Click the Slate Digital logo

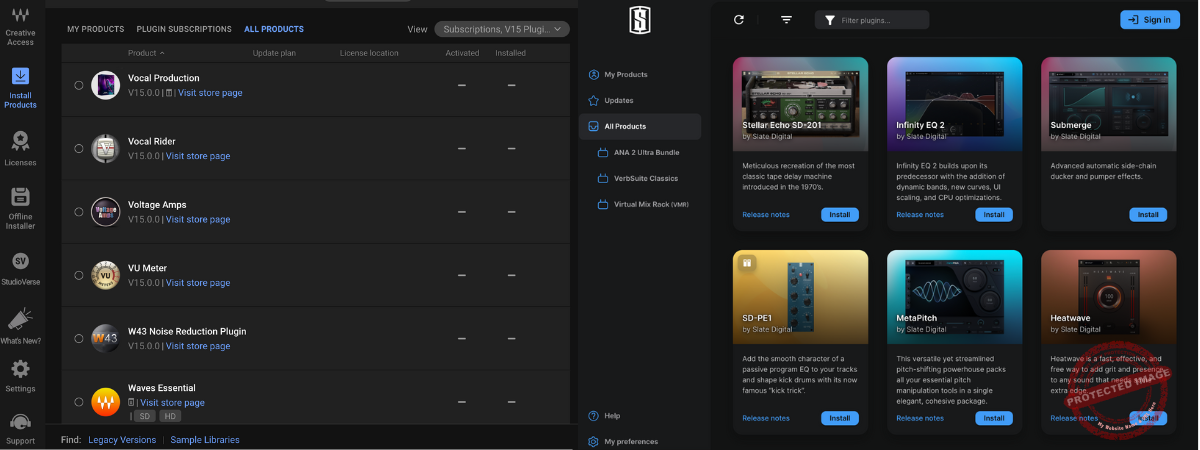(641, 20)
